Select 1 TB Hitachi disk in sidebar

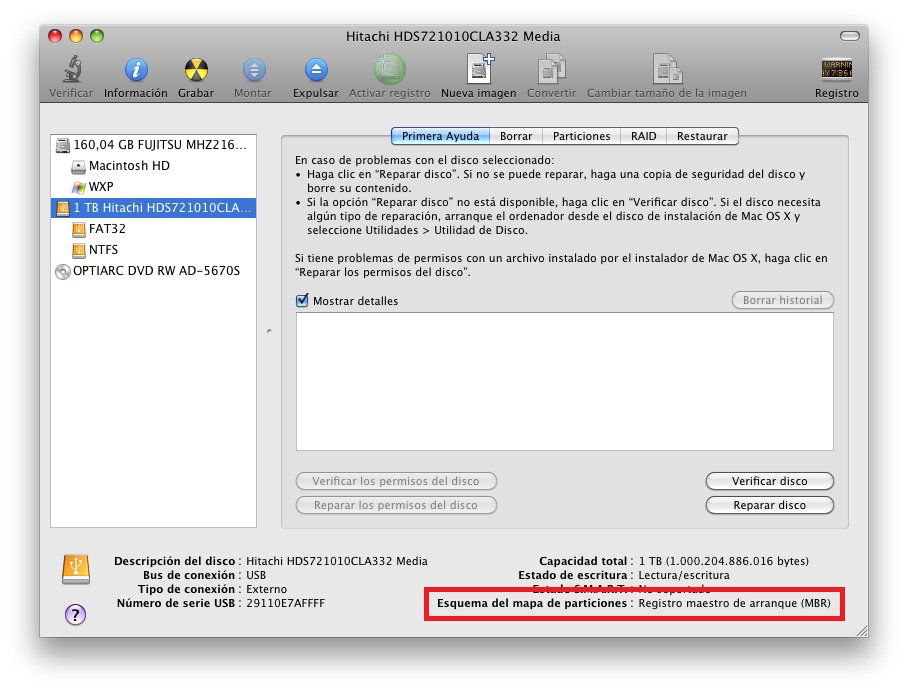coord(153,207)
